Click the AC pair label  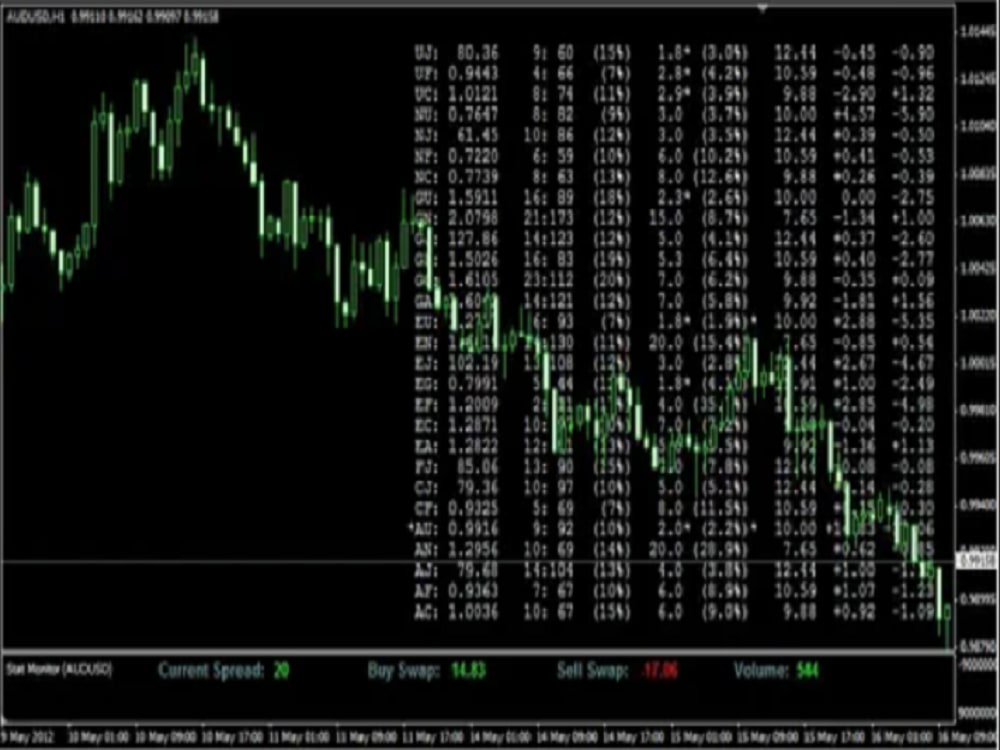tap(425, 612)
